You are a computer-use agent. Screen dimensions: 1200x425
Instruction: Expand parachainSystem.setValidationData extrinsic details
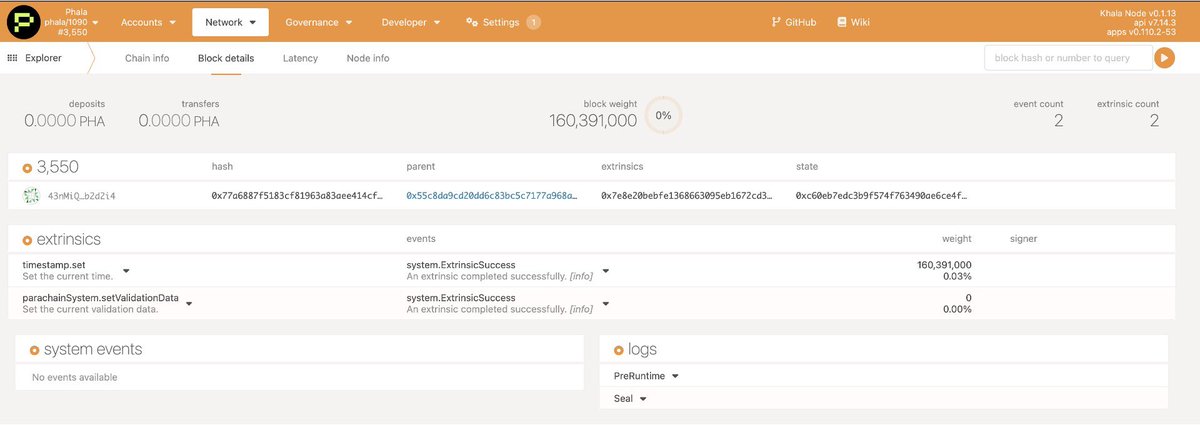tap(189, 304)
